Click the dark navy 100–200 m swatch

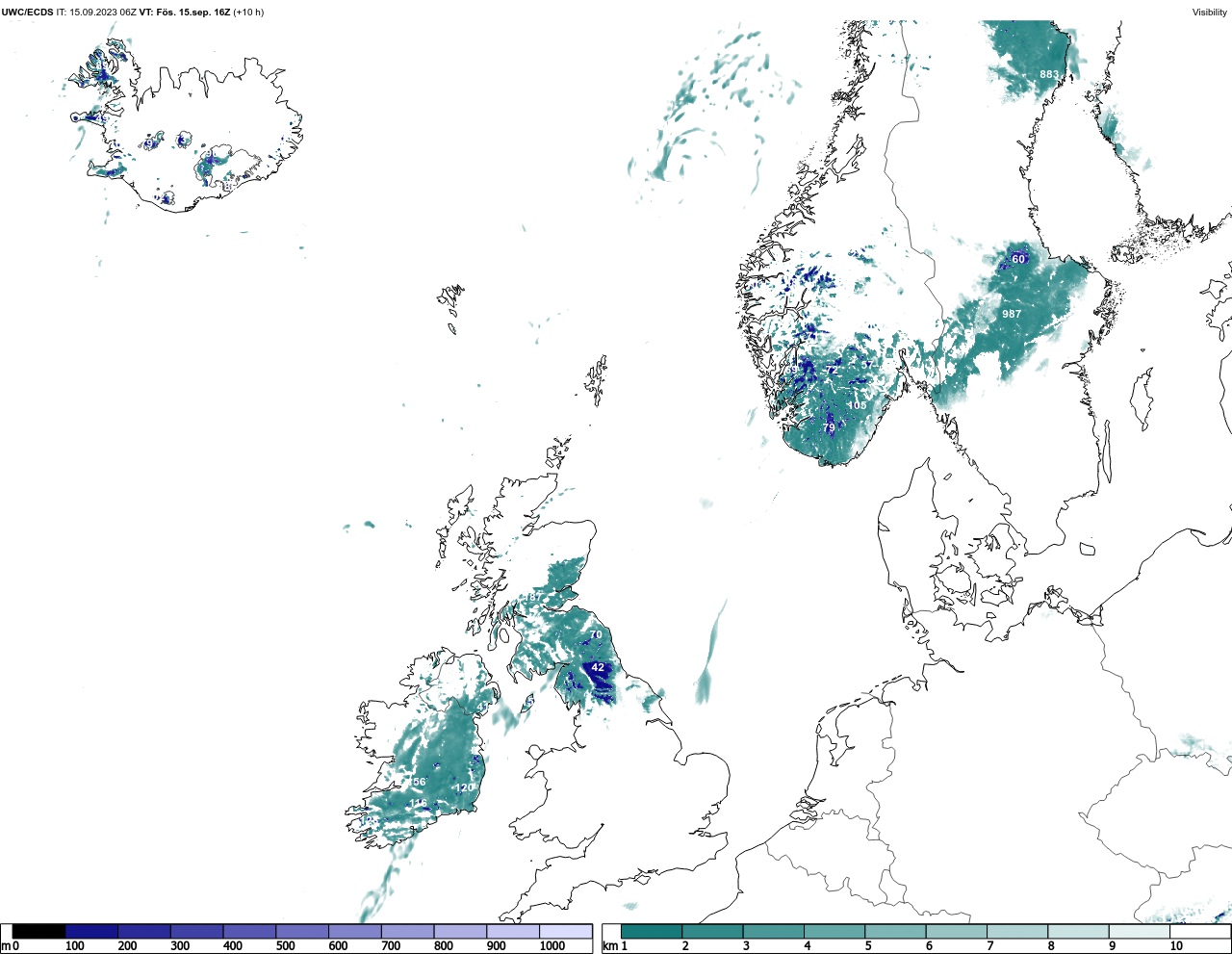(x=91, y=931)
